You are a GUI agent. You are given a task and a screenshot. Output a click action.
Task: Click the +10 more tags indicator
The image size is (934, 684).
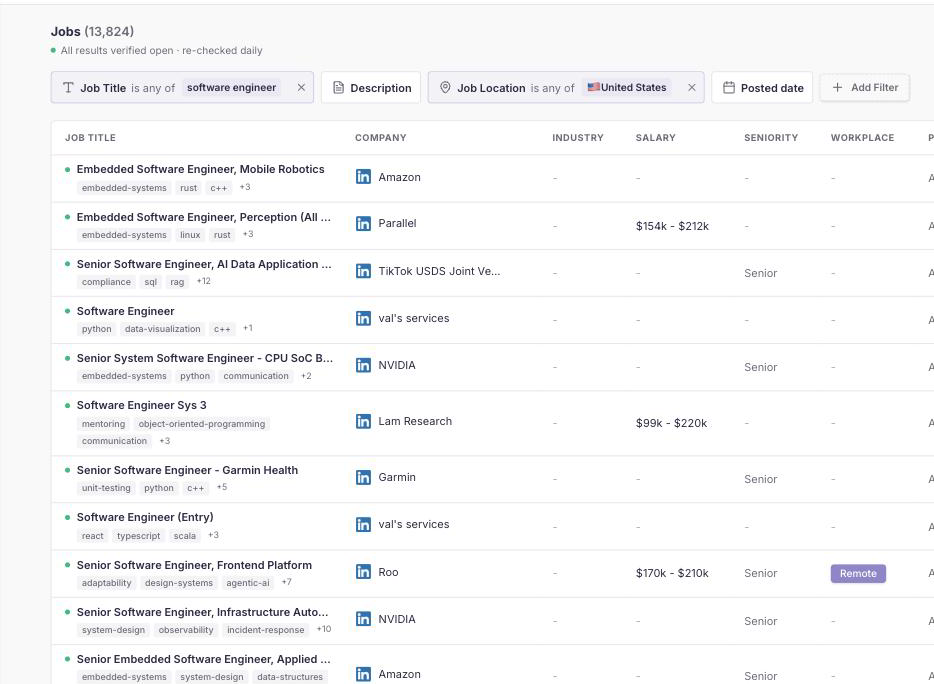coord(324,629)
